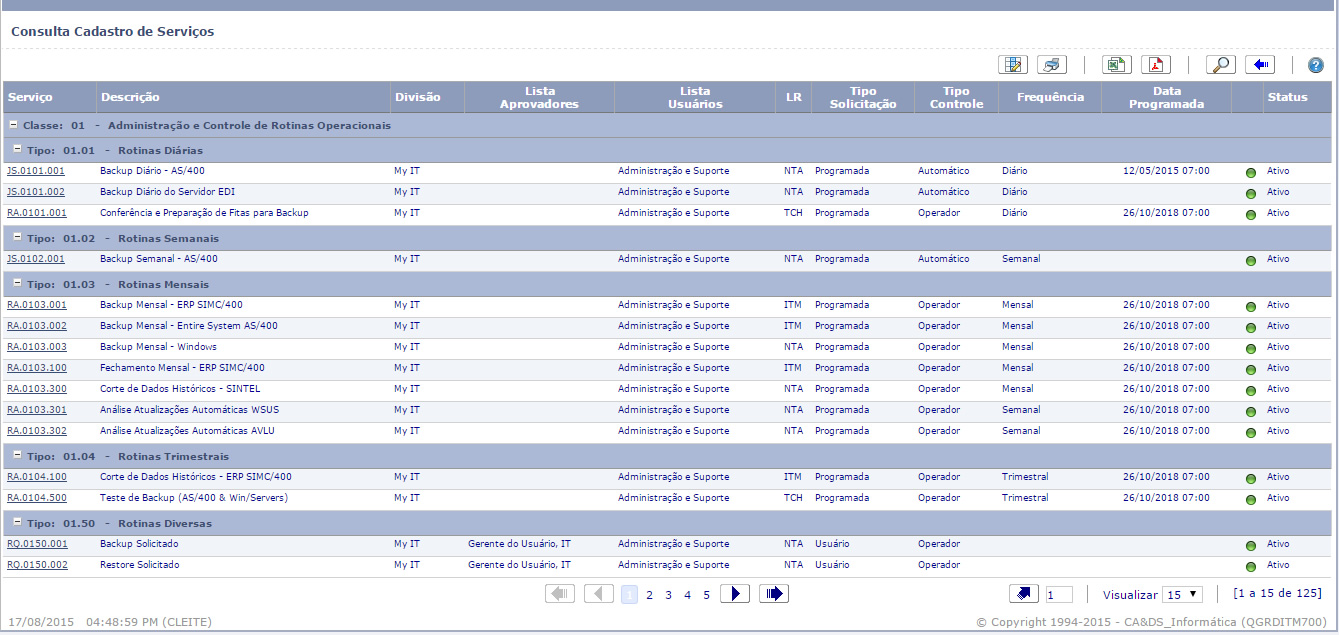Image resolution: width=1339 pixels, height=635 pixels.
Task: Click the blue back arrow toolbar icon
Action: pos(1260,65)
